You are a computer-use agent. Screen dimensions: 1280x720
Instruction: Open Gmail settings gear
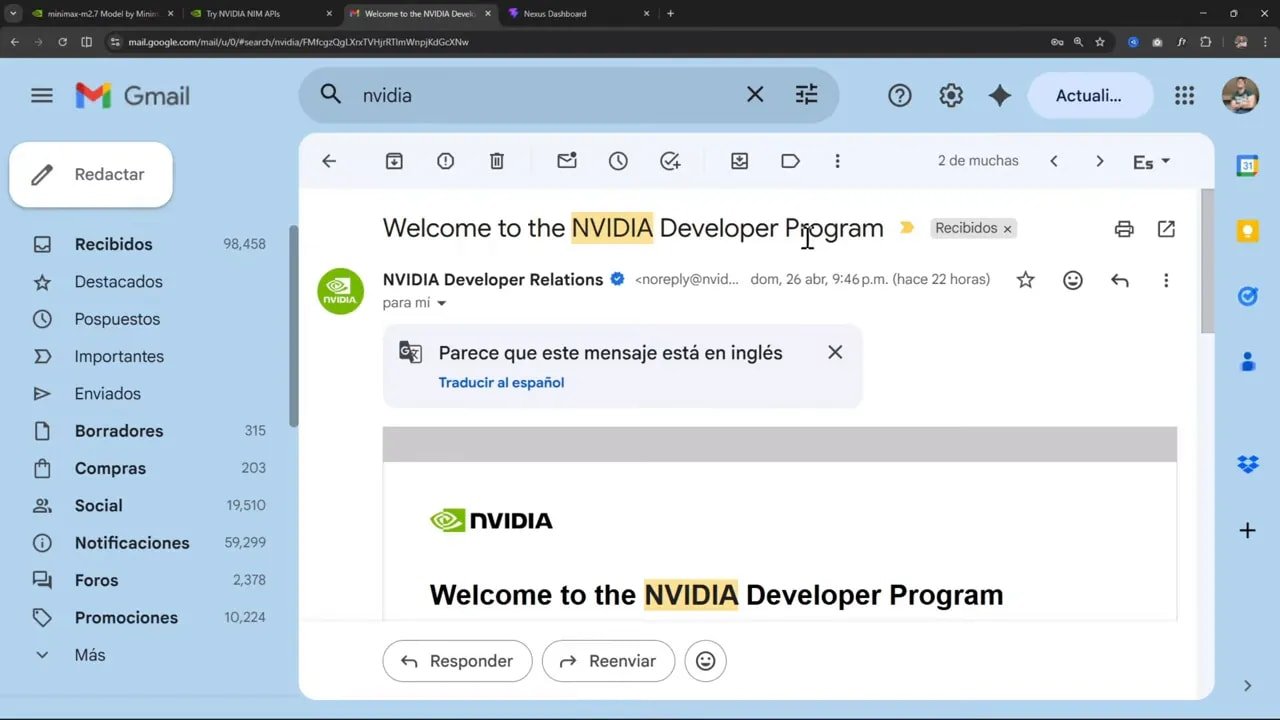click(x=951, y=95)
